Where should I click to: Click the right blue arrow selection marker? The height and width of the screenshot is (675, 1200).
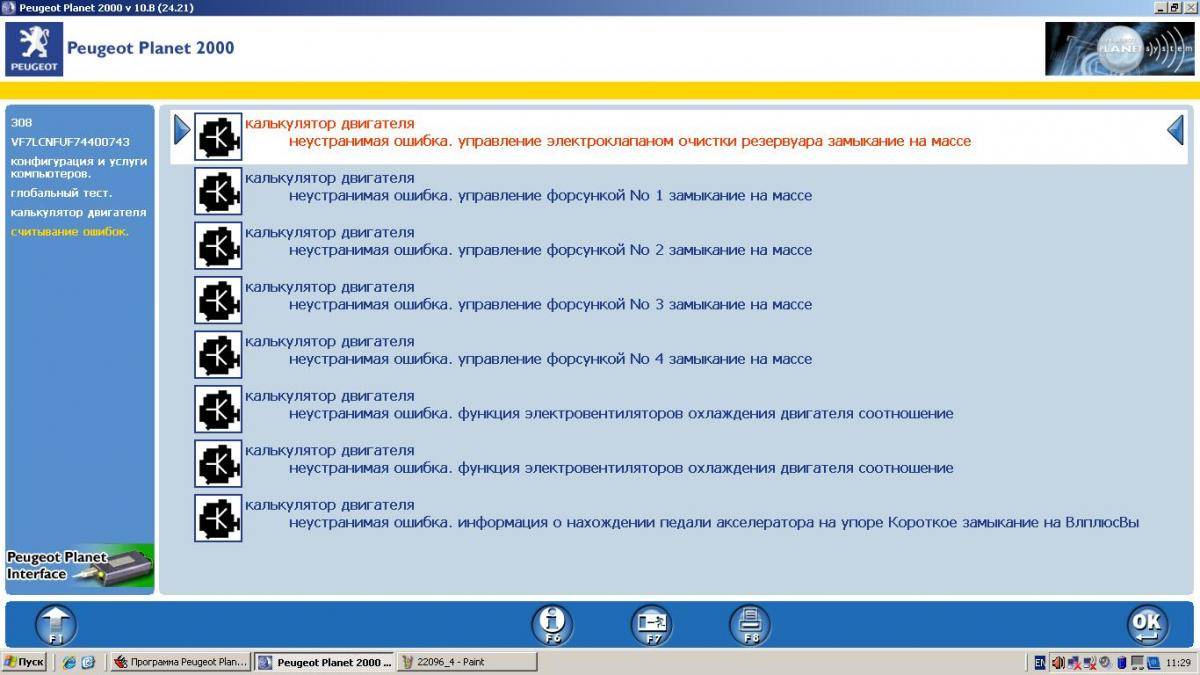click(1176, 130)
